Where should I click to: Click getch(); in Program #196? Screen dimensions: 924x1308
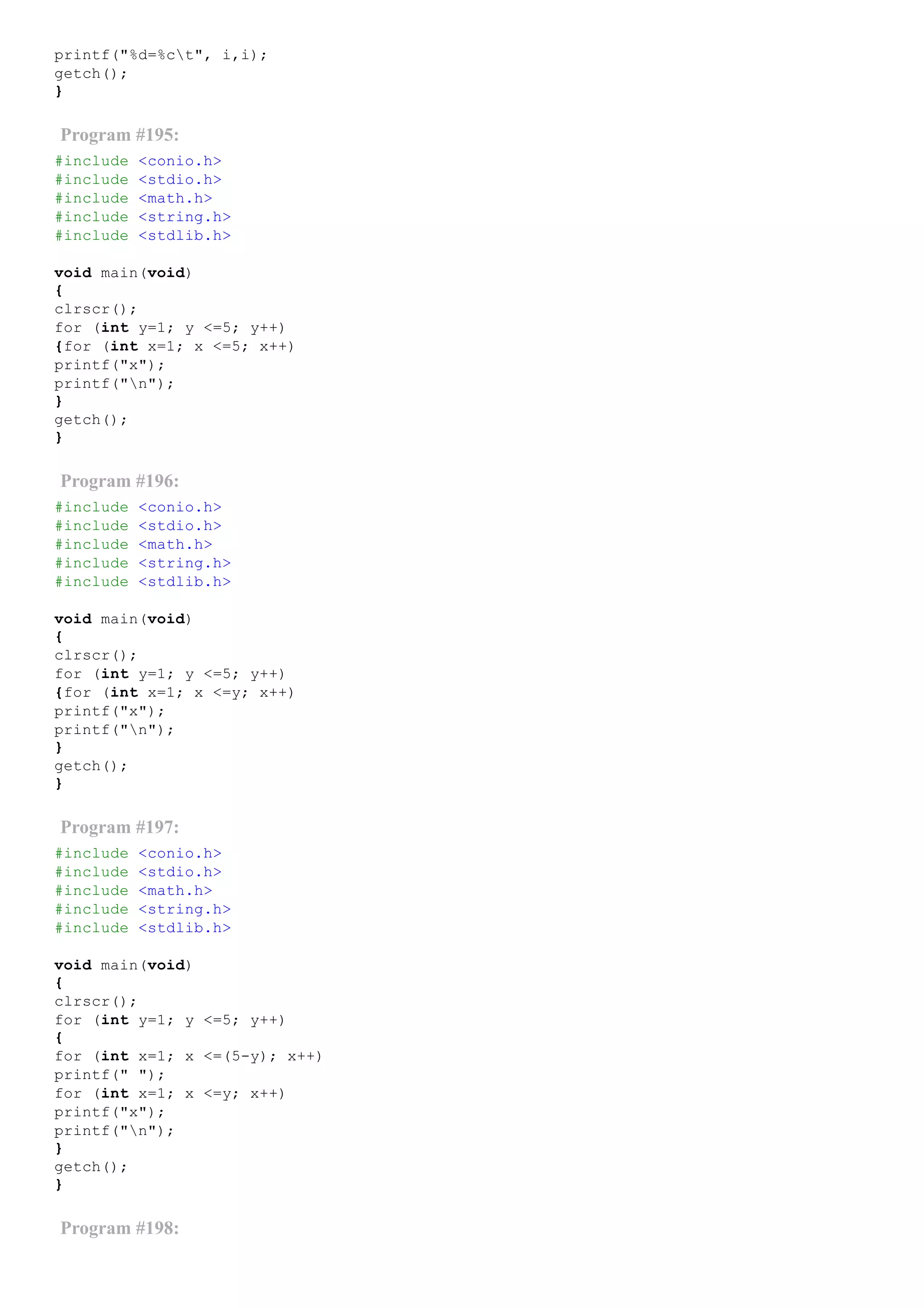(91, 766)
